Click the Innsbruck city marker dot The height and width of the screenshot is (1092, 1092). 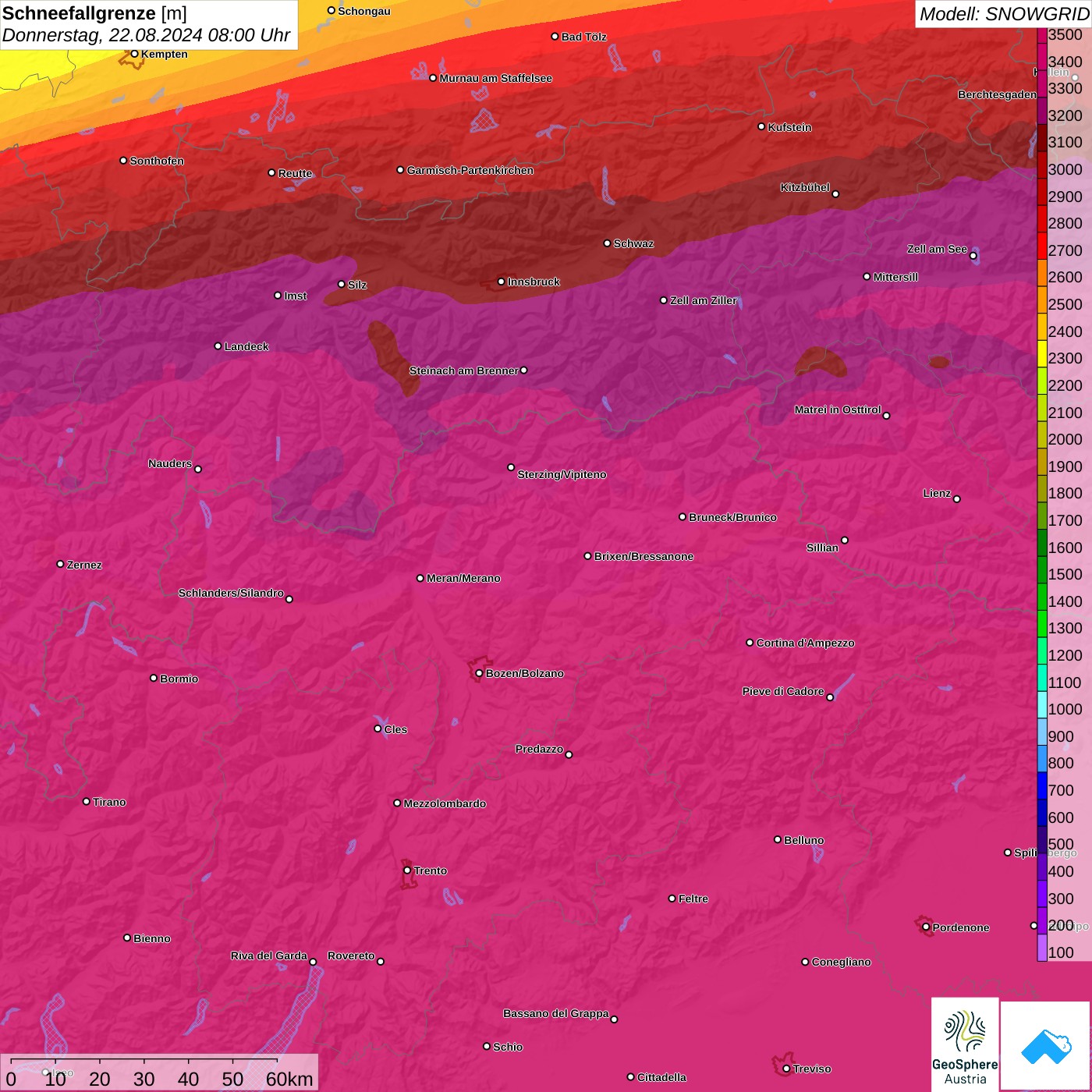(502, 282)
